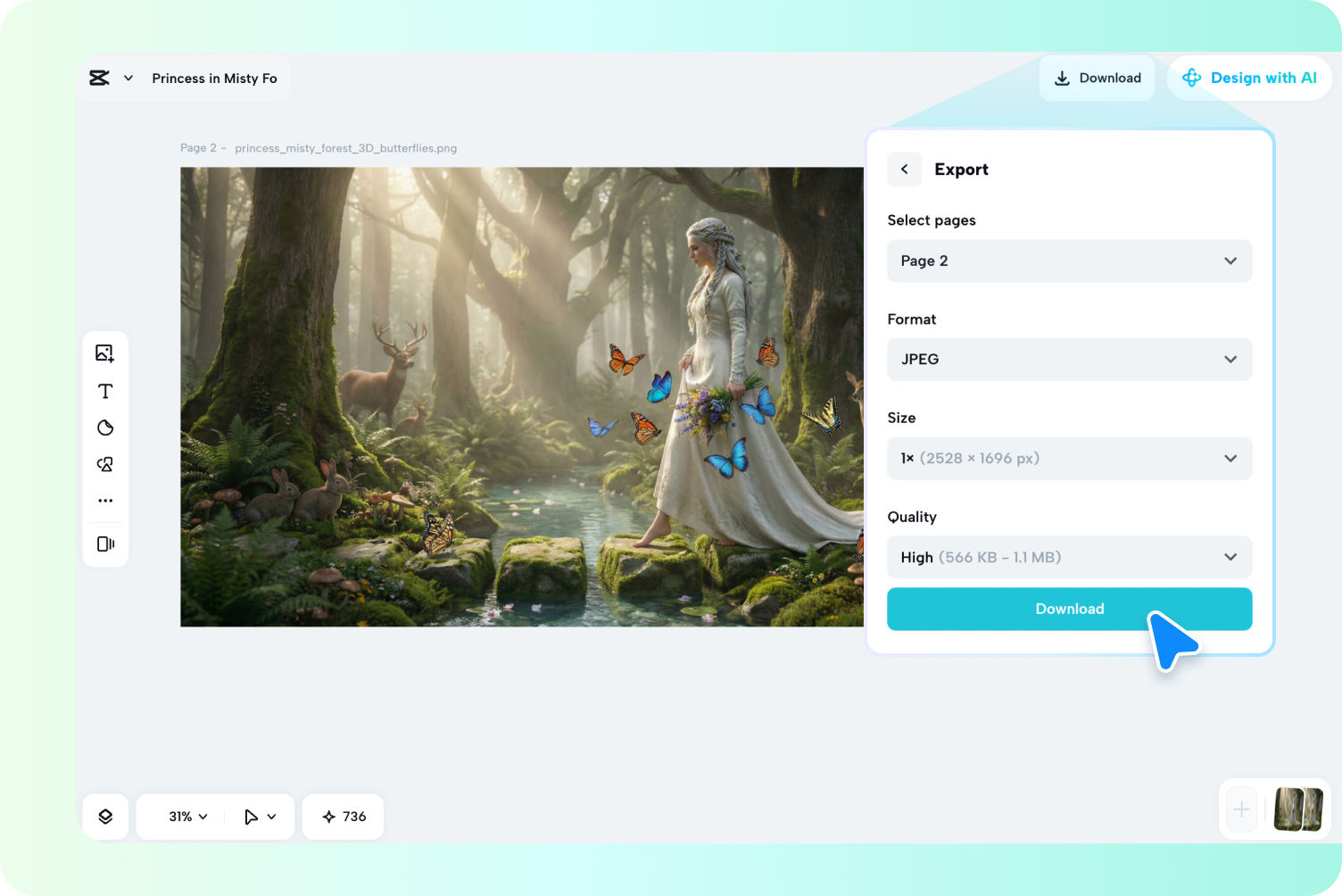Image resolution: width=1342 pixels, height=896 pixels.
Task: Click the Download button in top bar
Action: click(x=1098, y=78)
